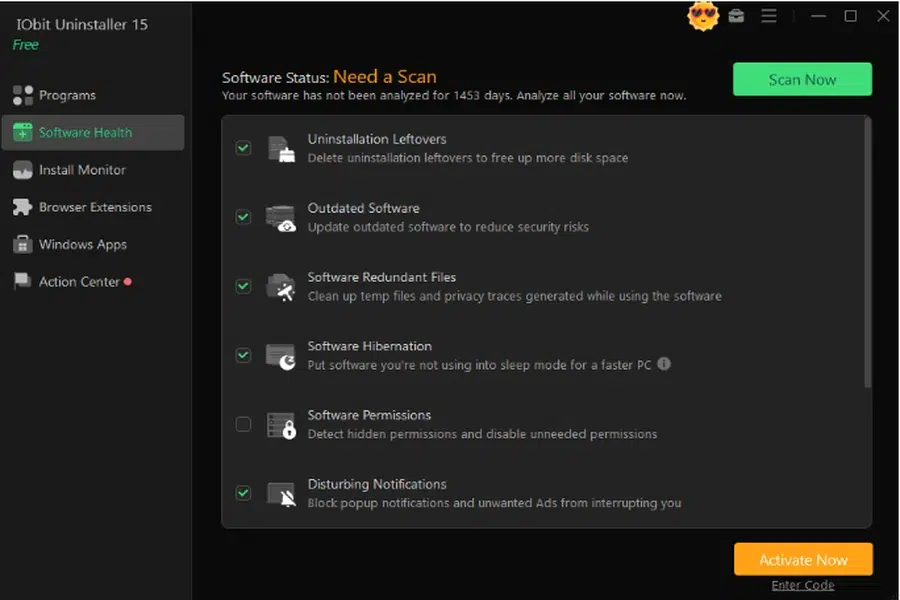The width and height of the screenshot is (900, 600).
Task: Click the Programs grid icon in sidebar
Action: (x=23, y=95)
